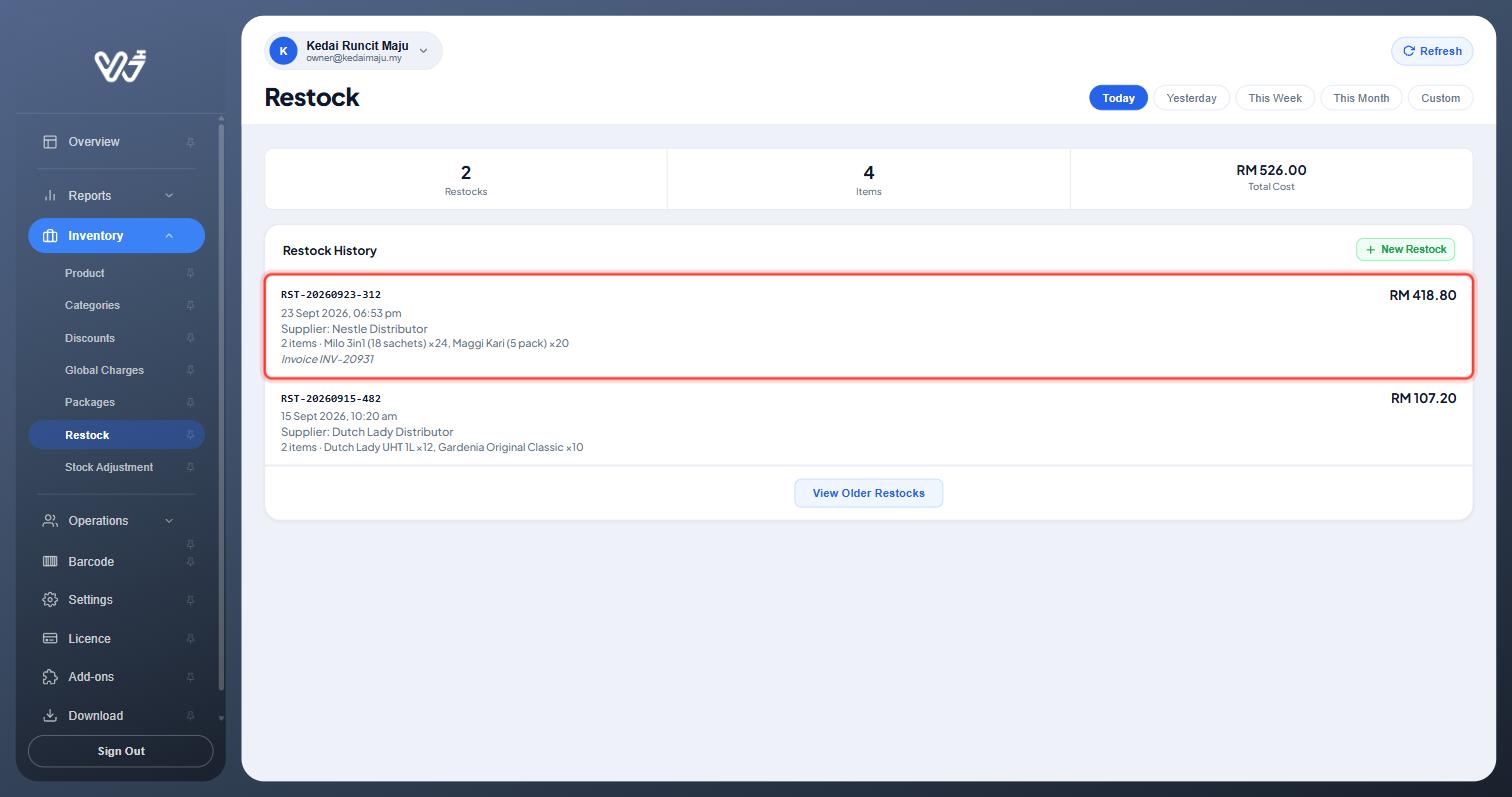The width and height of the screenshot is (1512, 797).
Task: Toggle the pin beside Global Charges
Action: pyautogui.click(x=190, y=370)
